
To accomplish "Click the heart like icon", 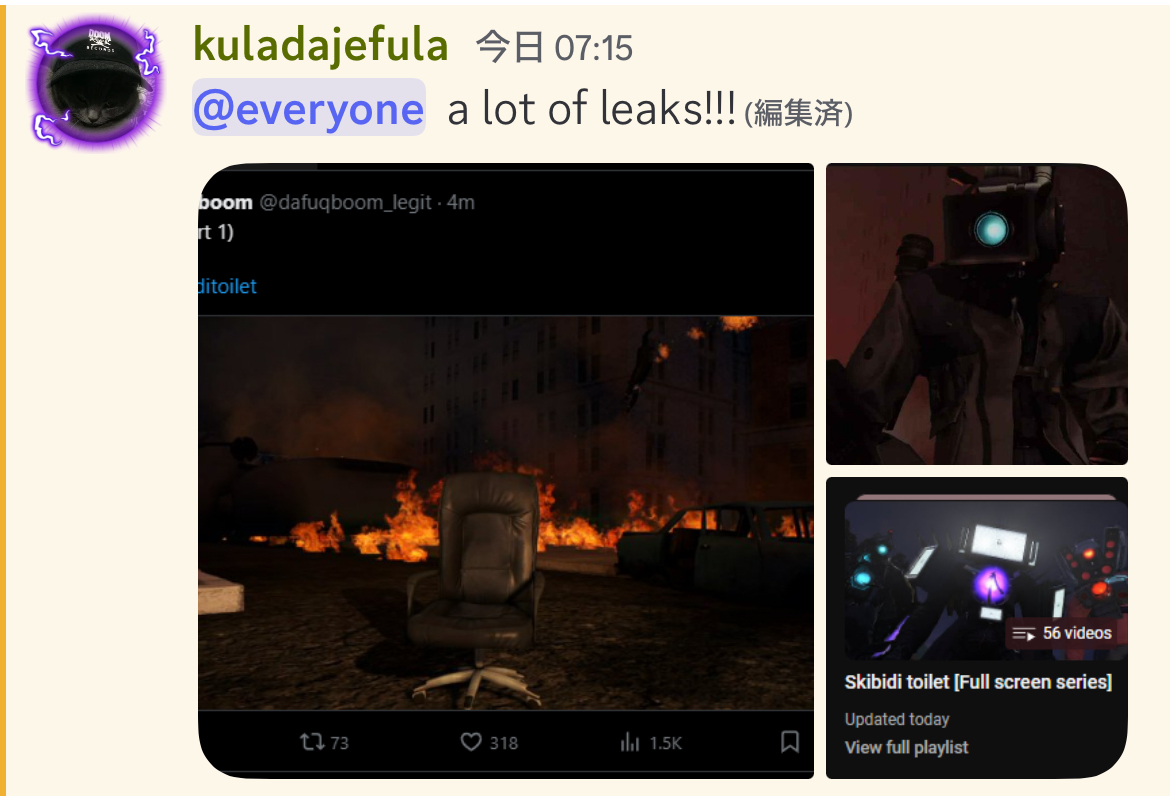I will [x=471, y=742].
